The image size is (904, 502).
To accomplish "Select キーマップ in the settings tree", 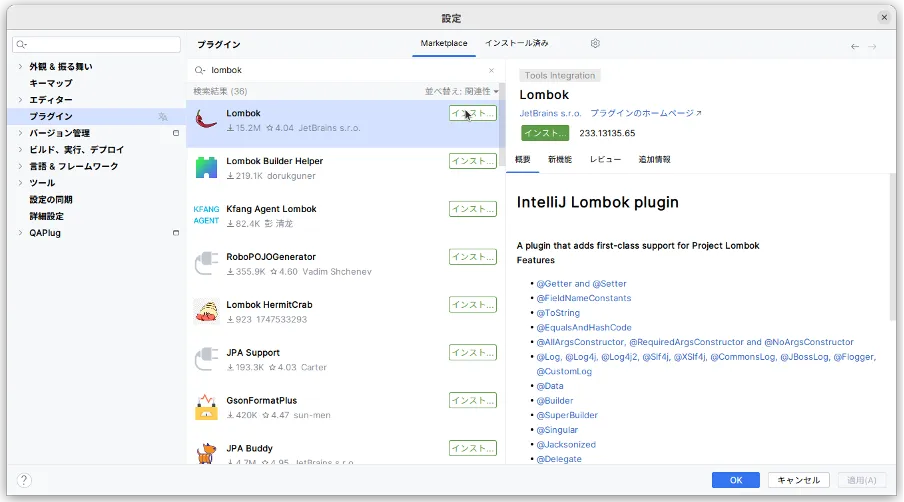I will coord(51,83).
